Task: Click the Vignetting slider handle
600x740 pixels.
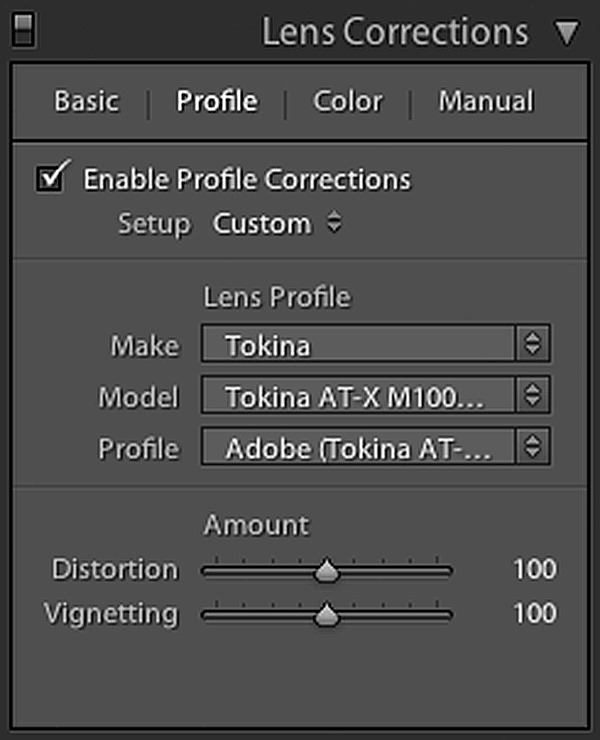Action: point(327,616)
